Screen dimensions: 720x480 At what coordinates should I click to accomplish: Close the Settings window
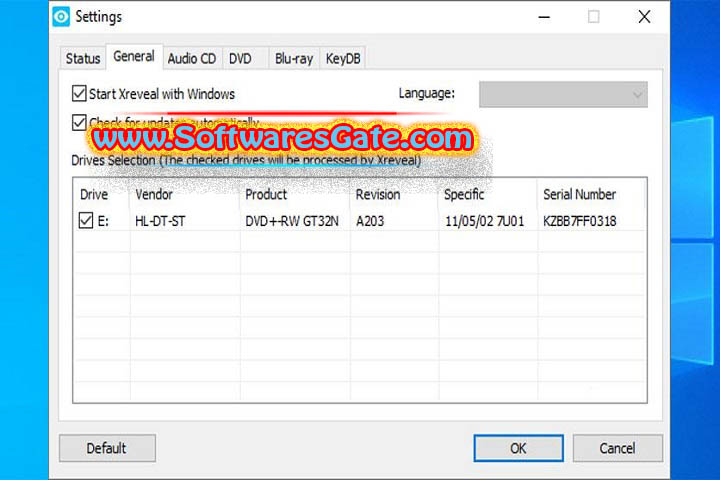pos(644,17)
